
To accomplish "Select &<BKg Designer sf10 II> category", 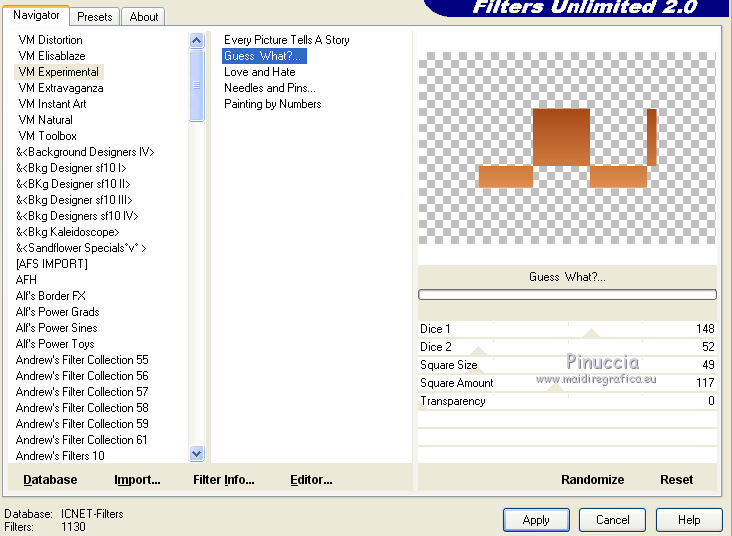I will click(x=73, y=184).
